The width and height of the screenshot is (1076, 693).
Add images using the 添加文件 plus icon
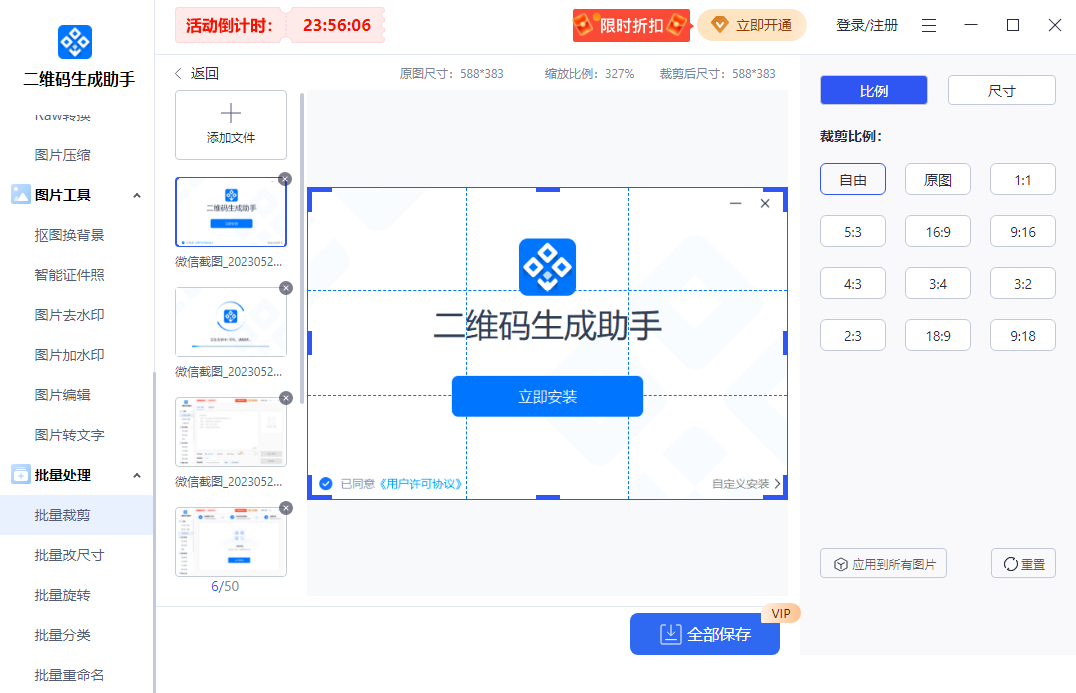231,113
